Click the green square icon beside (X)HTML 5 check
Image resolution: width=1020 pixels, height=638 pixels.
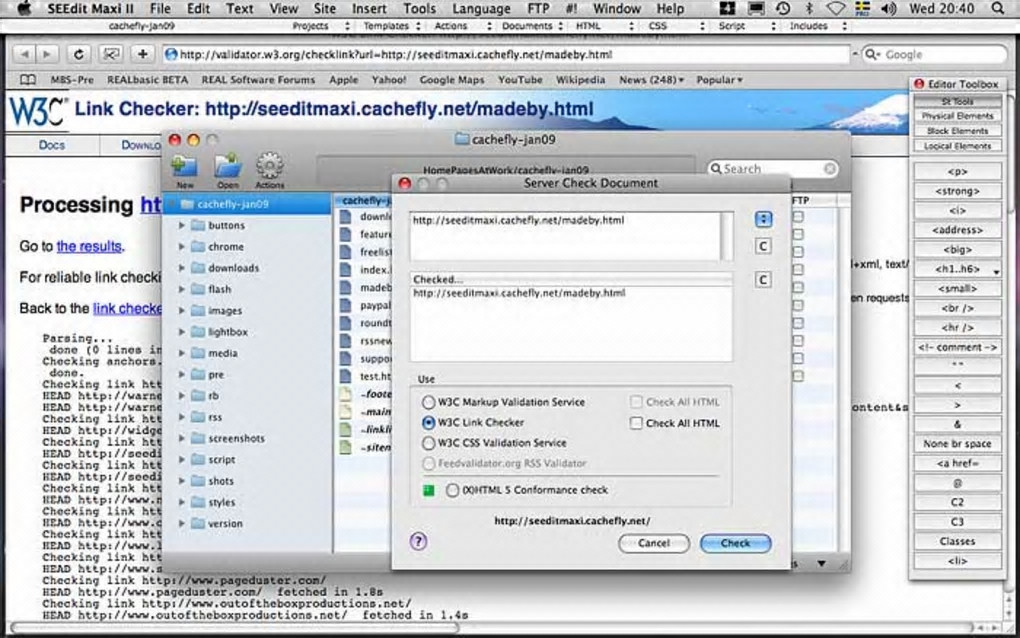[x=428, y=490]
